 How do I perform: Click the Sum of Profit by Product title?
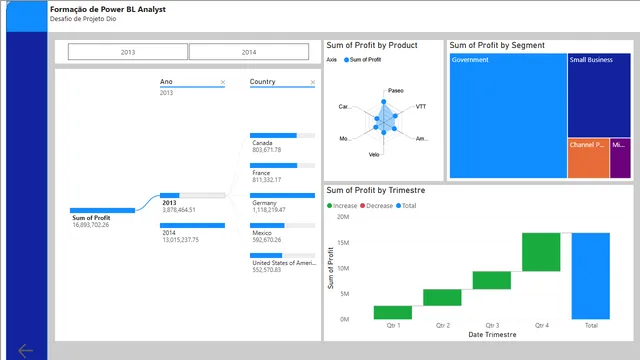tap(372, 45)
